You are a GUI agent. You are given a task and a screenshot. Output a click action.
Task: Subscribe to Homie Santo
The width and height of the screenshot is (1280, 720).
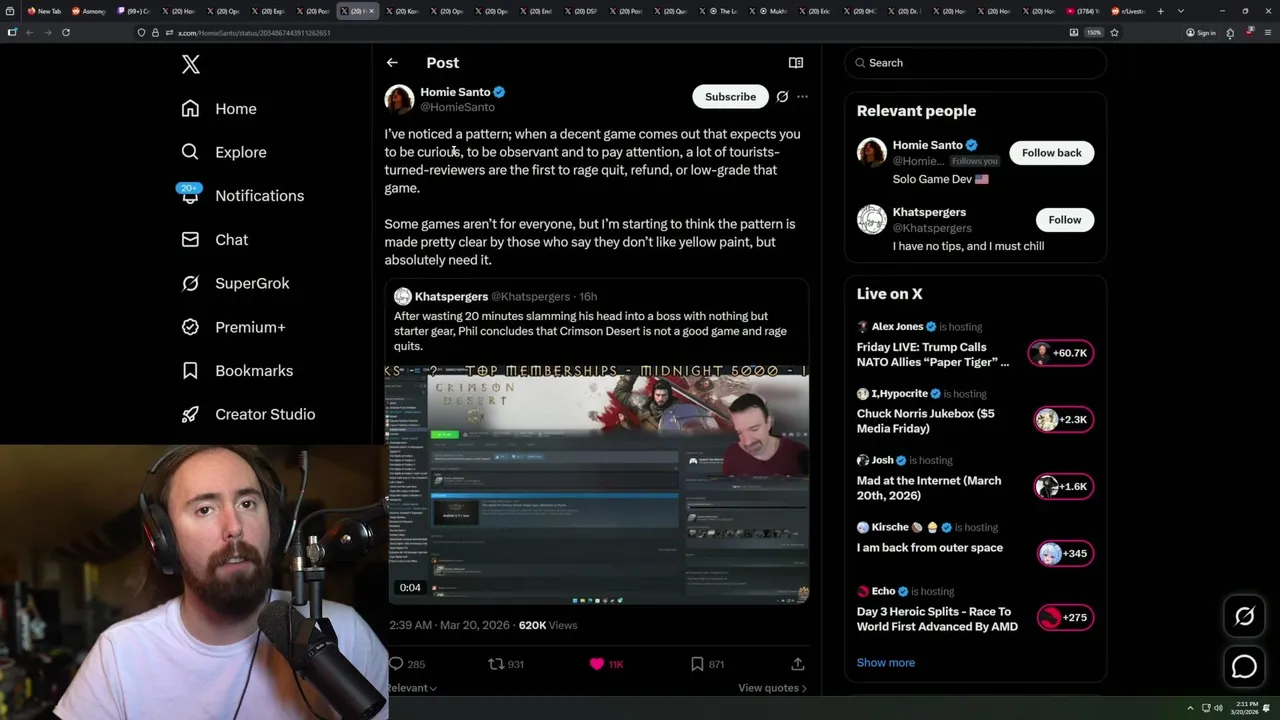pyautogui.click(x=730, y=97)
